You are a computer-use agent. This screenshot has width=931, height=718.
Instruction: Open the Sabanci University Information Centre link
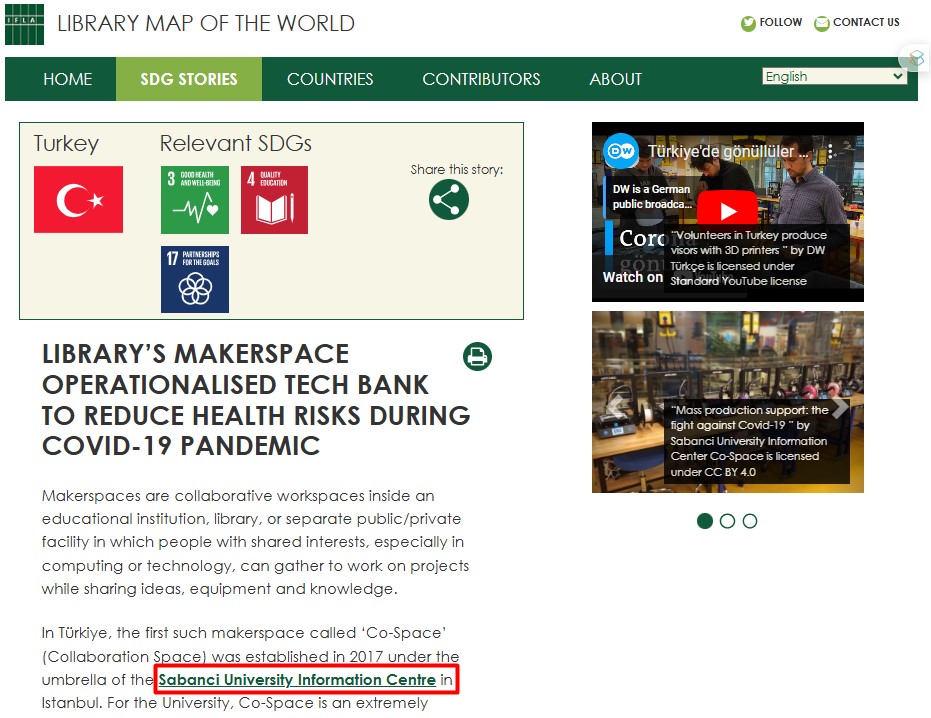point(297,680)
